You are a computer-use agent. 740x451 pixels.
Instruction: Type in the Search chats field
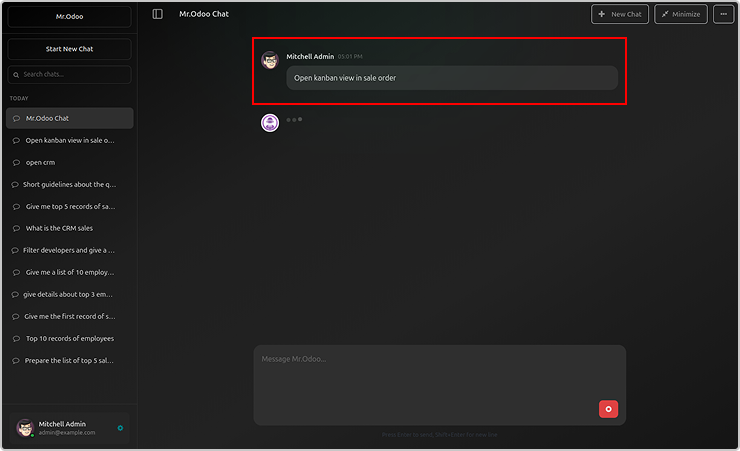[x=74, y=75]
